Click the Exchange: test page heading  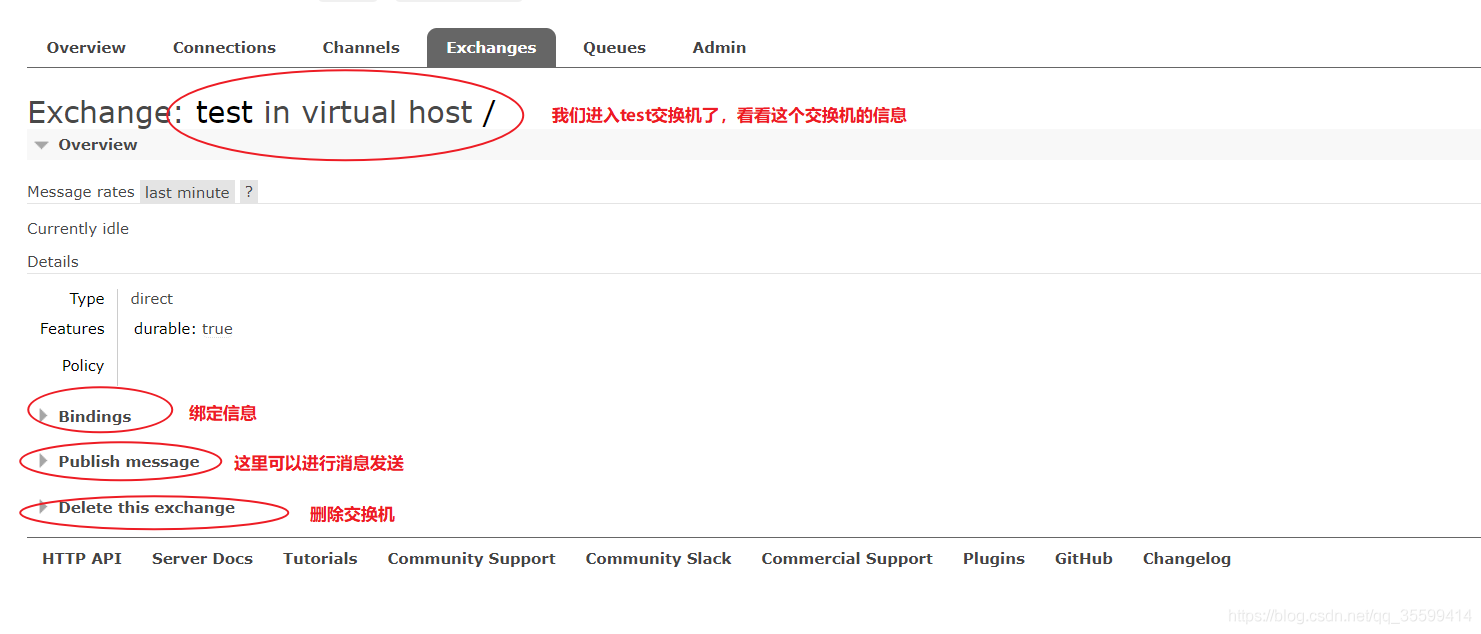point(261,112)
